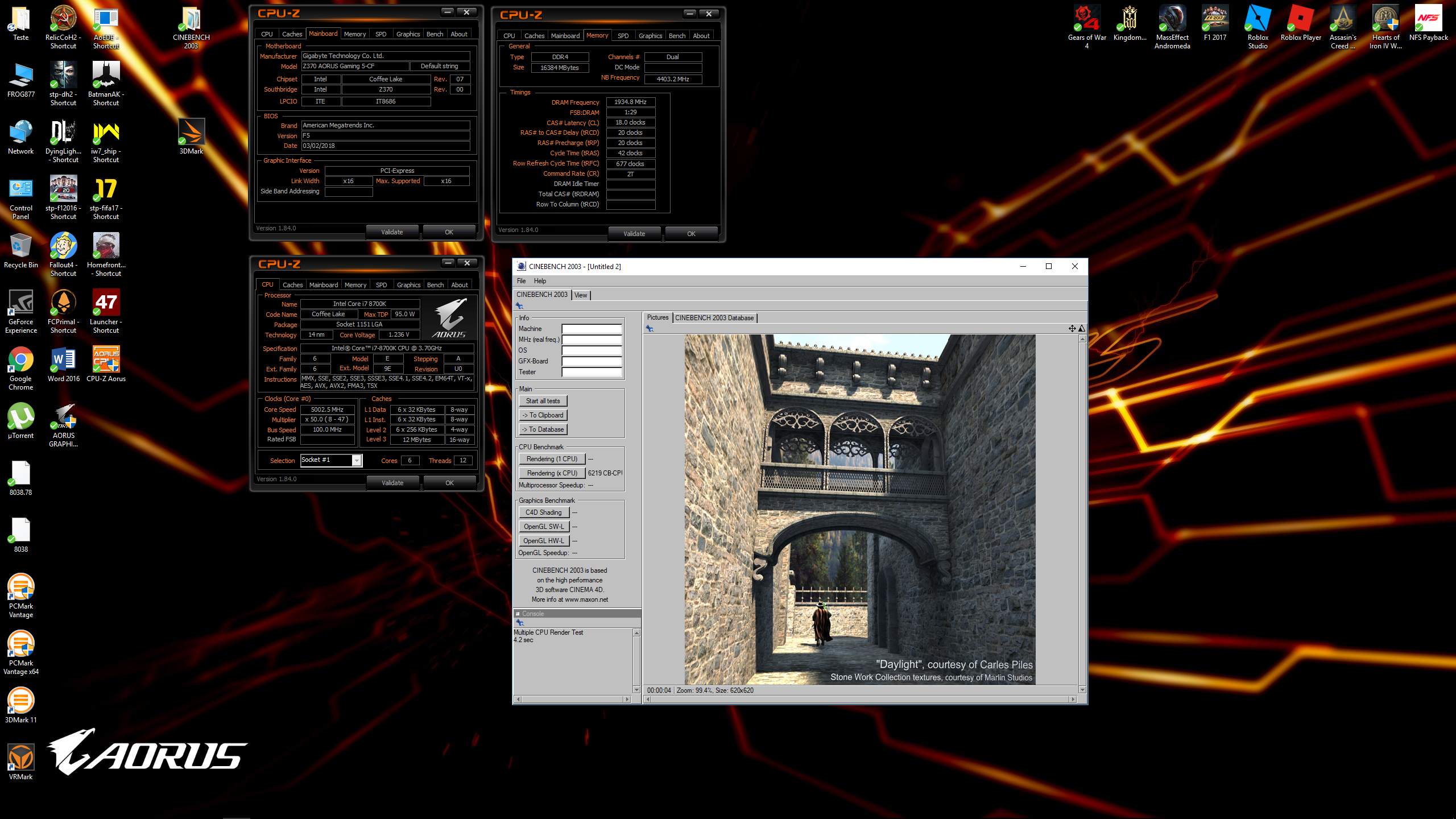
Task: Open VRMark desktop icon
Action: coord(21,763)
